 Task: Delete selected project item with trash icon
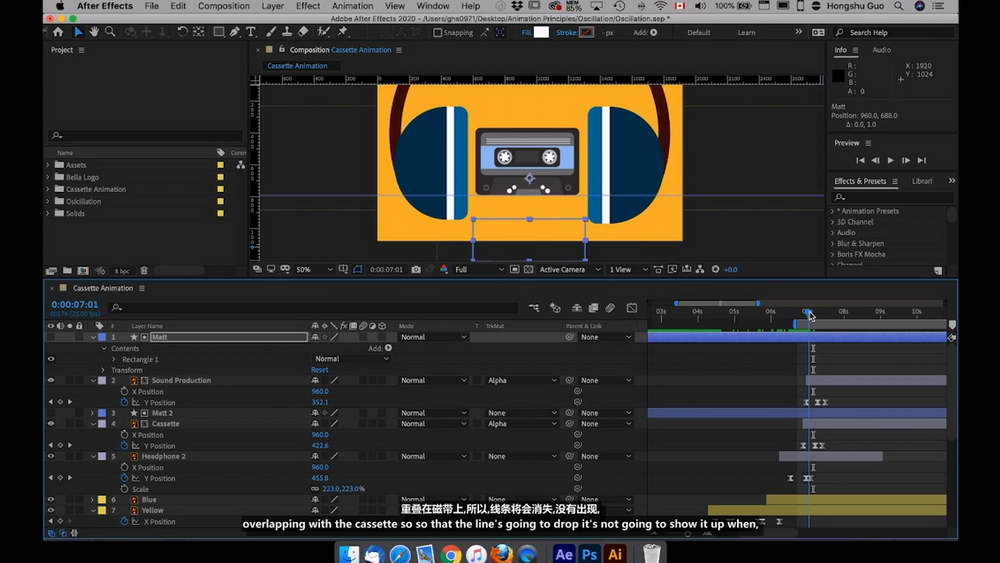click(144, 271)
